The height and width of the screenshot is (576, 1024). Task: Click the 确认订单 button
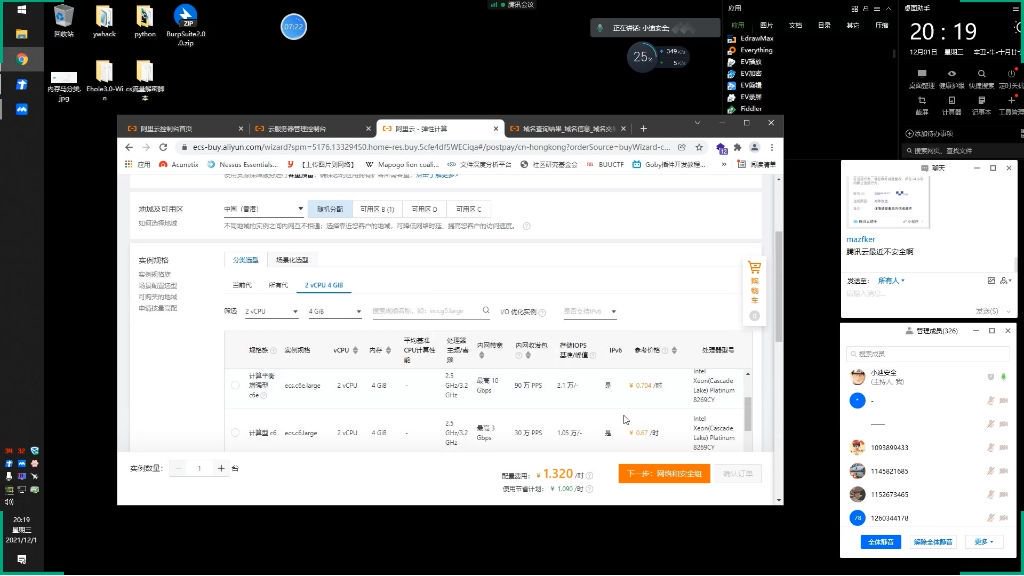(738, 473)
